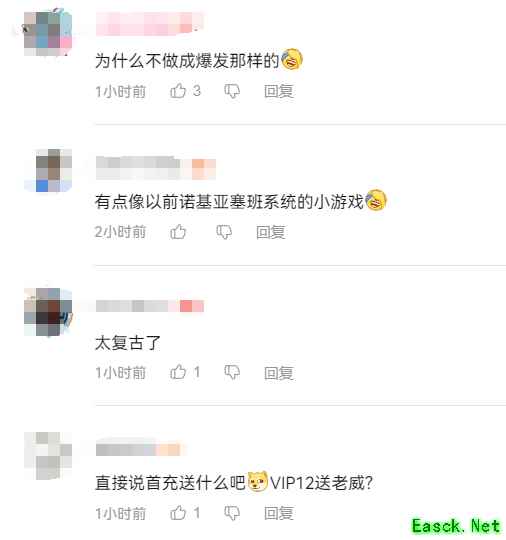The width and height of the screenshot is (506, 540).
Task: Reply to the comment 太复古了
Action: click(x=279, y=373)
